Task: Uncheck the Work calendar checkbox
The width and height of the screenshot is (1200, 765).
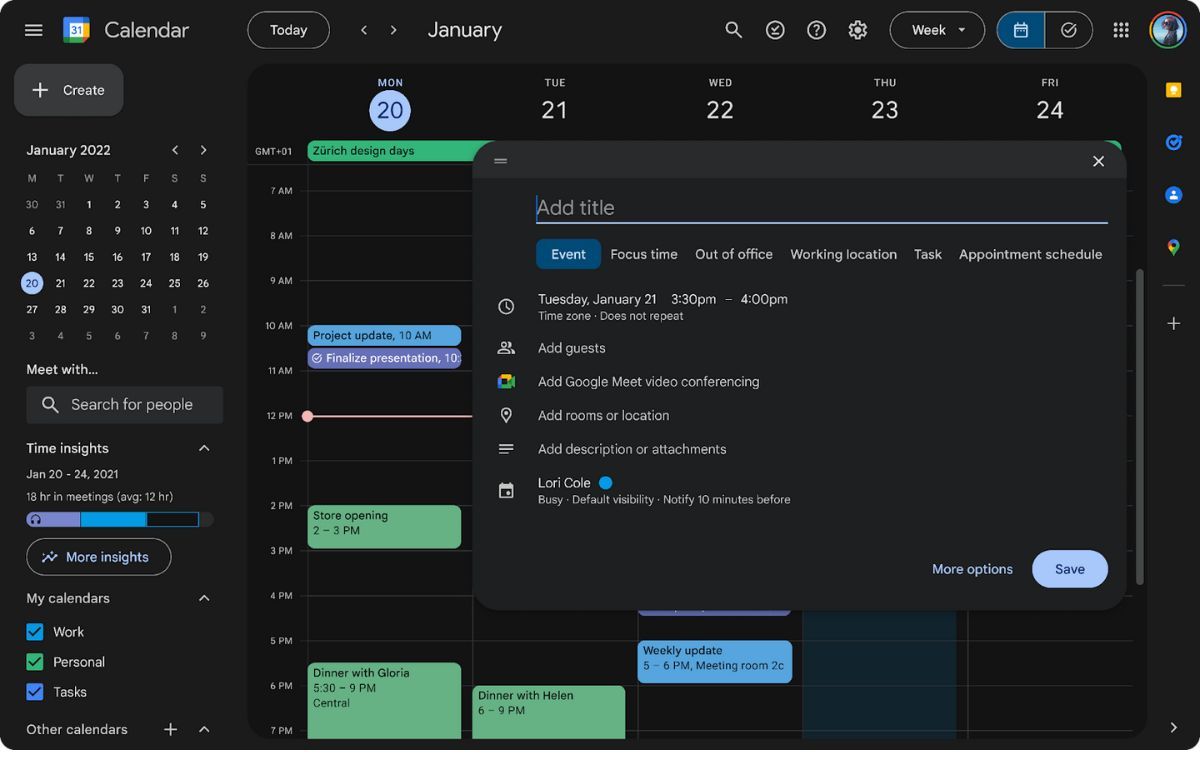Action: (x=35, y=632)
